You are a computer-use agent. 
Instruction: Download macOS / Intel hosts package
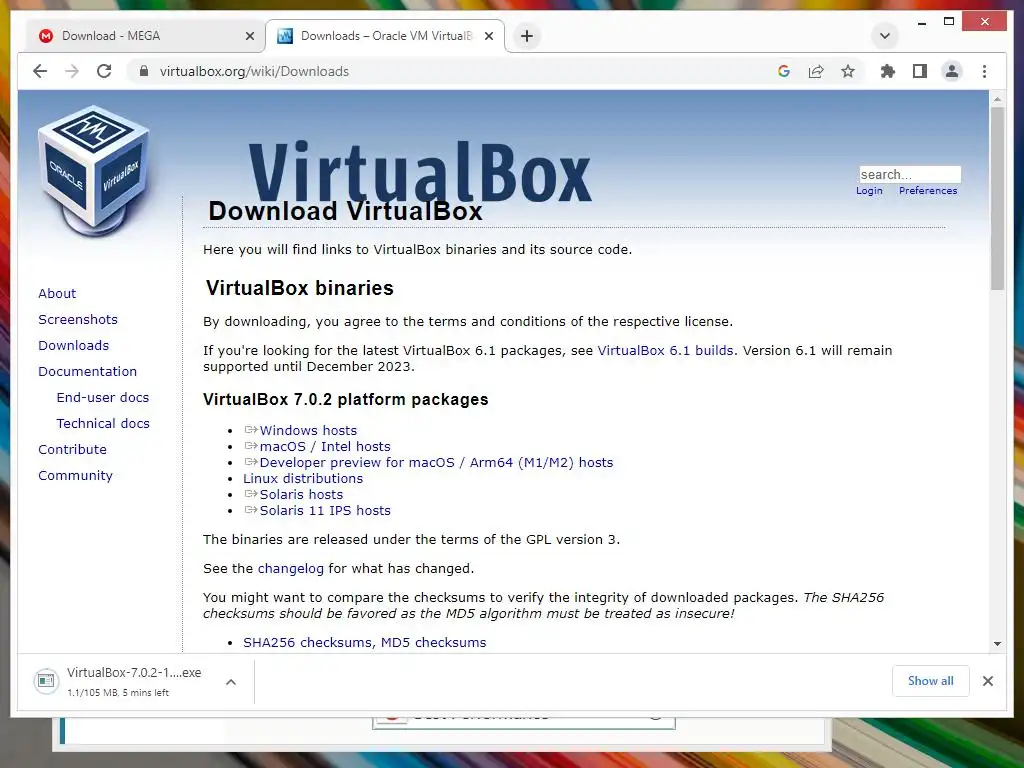pos(325,447)
